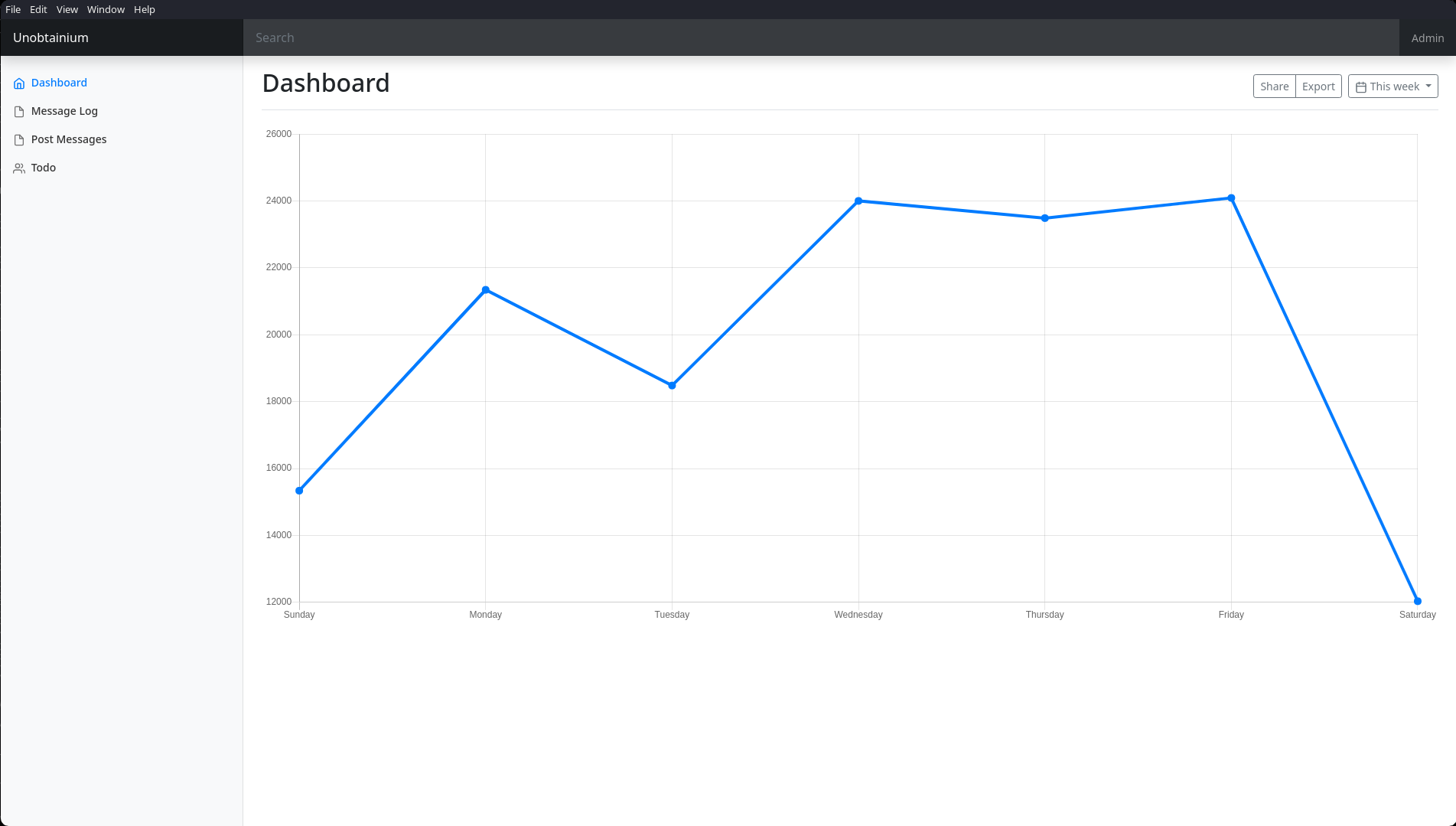
Task: Click the Sunday x-axis label
Action: [x=299, y=615]
